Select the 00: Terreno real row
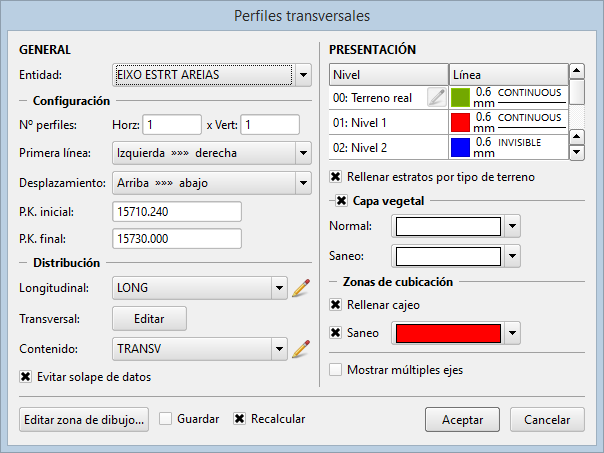604x453 pixels. [449, 97]
